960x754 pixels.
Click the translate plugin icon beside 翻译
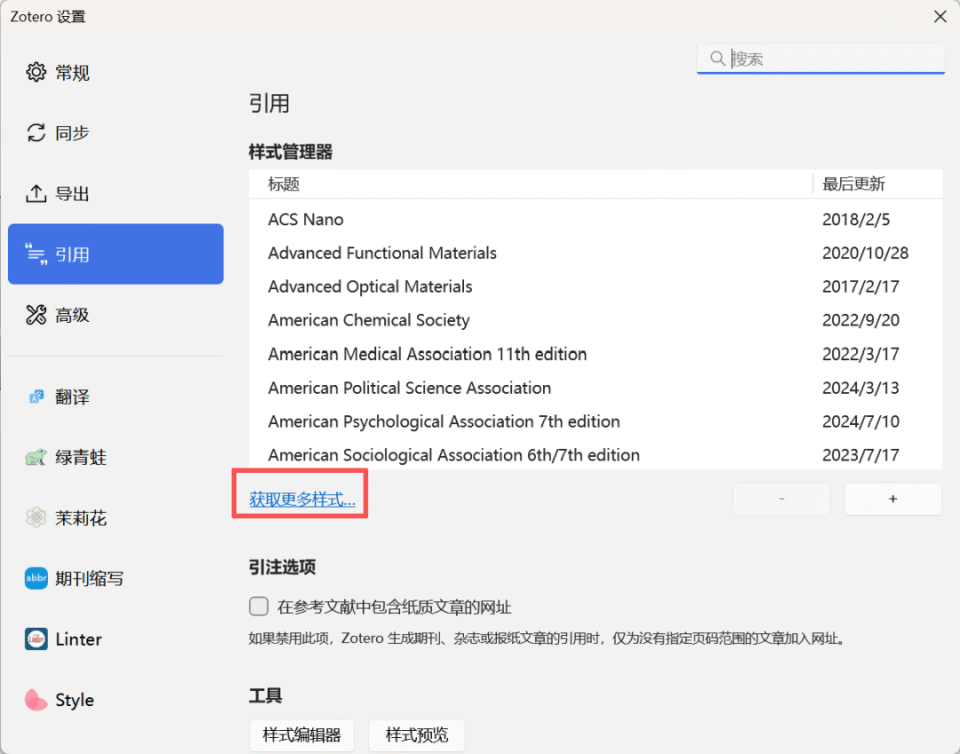coord(36,397)
